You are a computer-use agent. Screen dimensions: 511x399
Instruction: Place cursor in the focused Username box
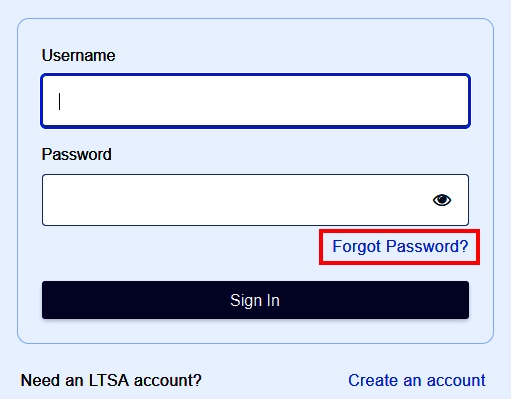pos(255,101)
